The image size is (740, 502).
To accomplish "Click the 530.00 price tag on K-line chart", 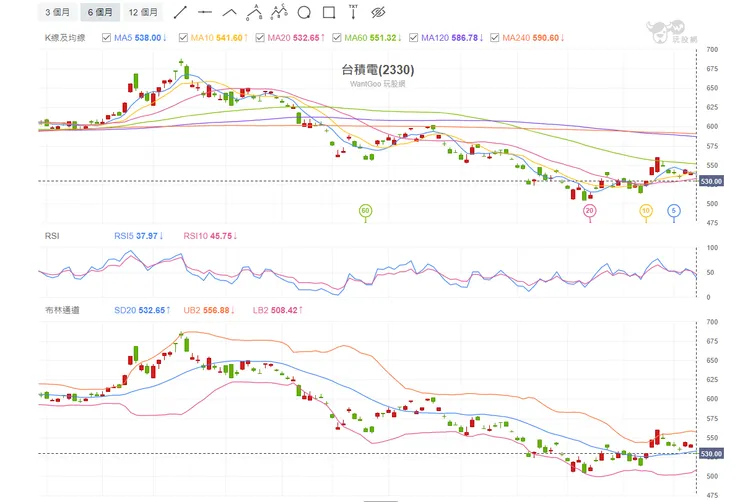I will pyautogui.click(x=711, y=181).
